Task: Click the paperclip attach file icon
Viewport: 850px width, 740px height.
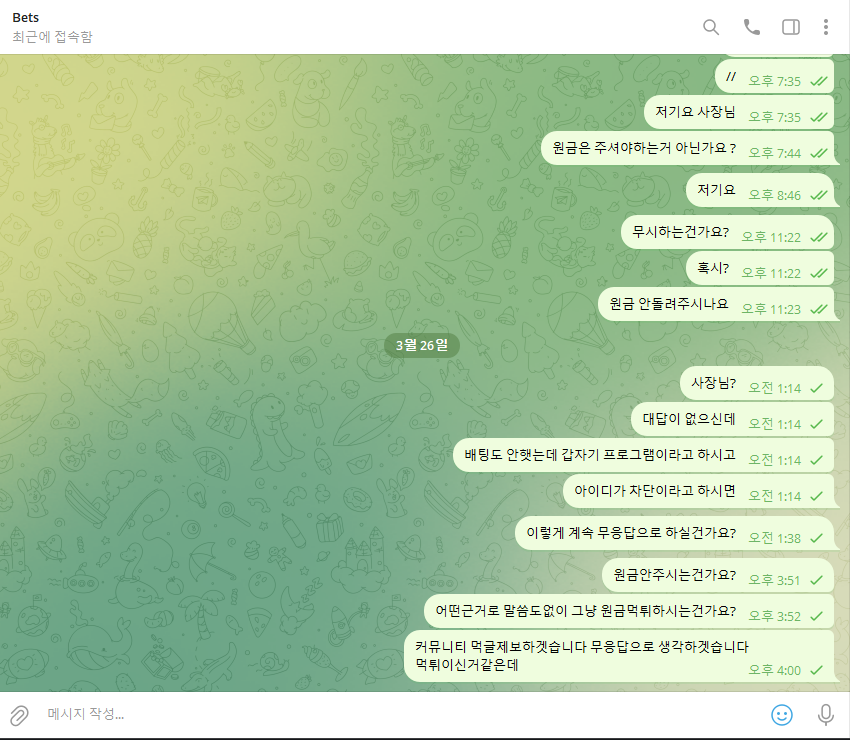Action: coord(19,715)
